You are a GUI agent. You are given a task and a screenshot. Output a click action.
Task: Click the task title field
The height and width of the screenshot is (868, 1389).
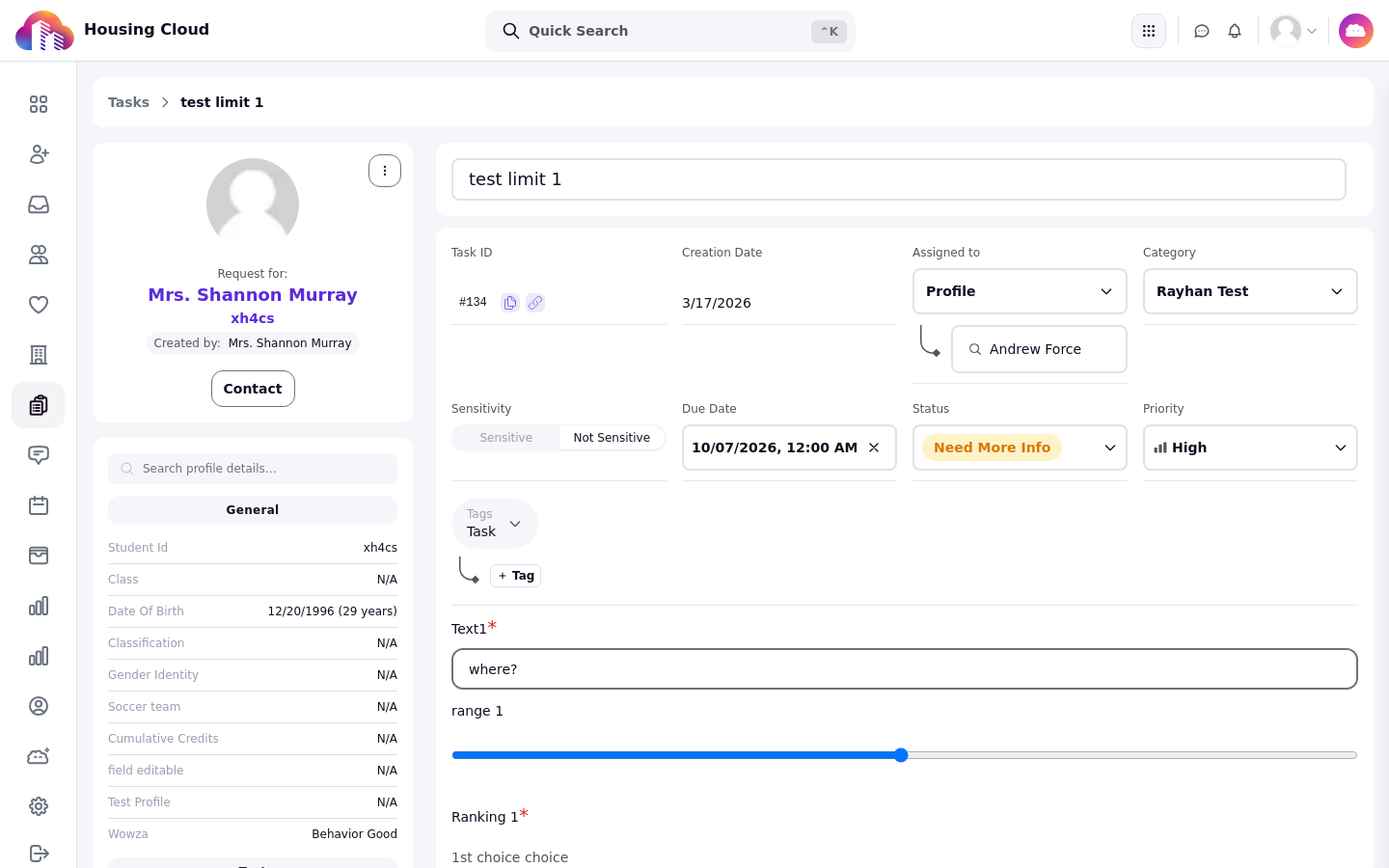pyautogui.click(x=899, y=179)
